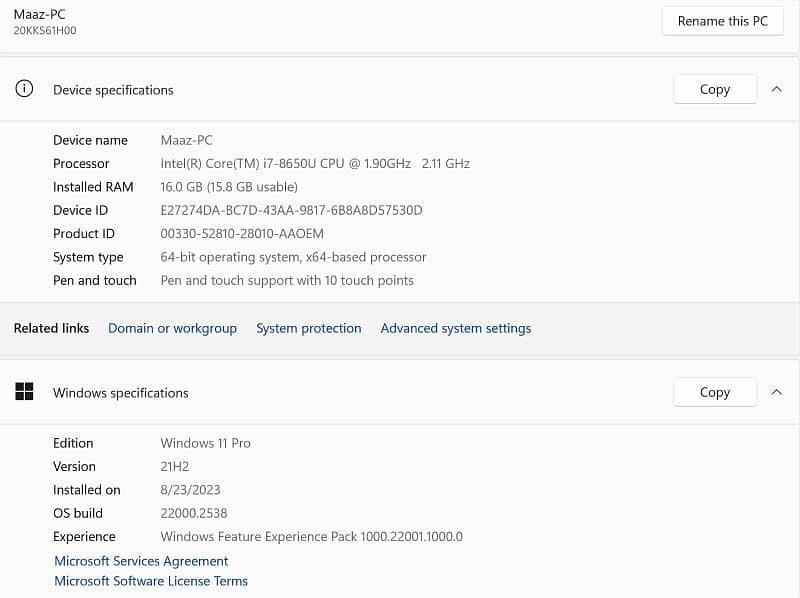Image resolution: width=800 pixels, height=598 pixels.
Task: Click the Device ID value text
Action: [x=291, y=210]
